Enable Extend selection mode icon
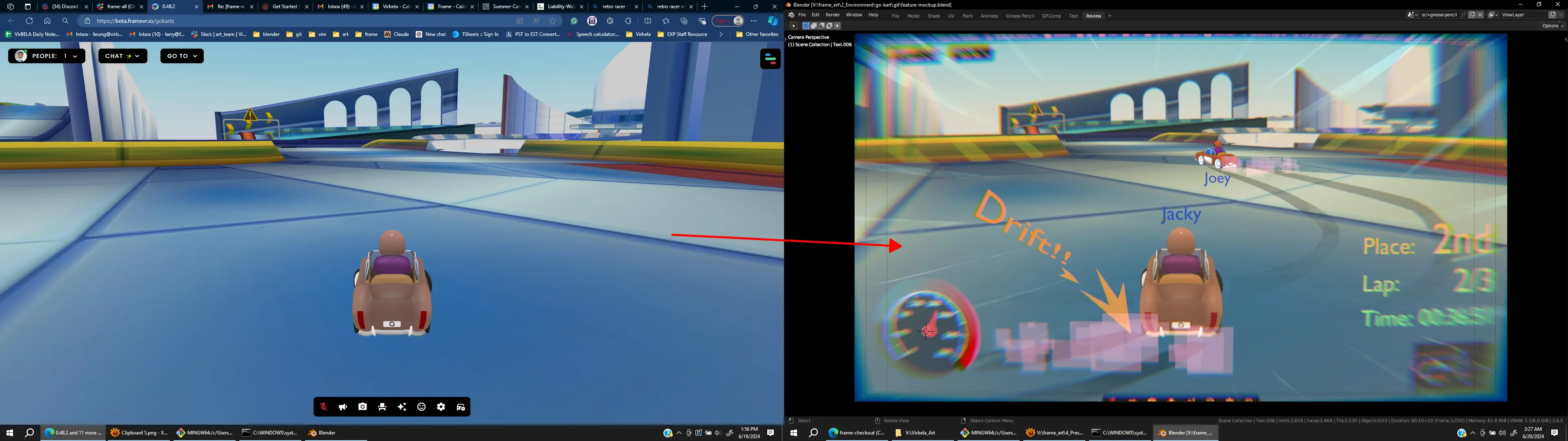The image size is (1568, 441). coord(814,26)
